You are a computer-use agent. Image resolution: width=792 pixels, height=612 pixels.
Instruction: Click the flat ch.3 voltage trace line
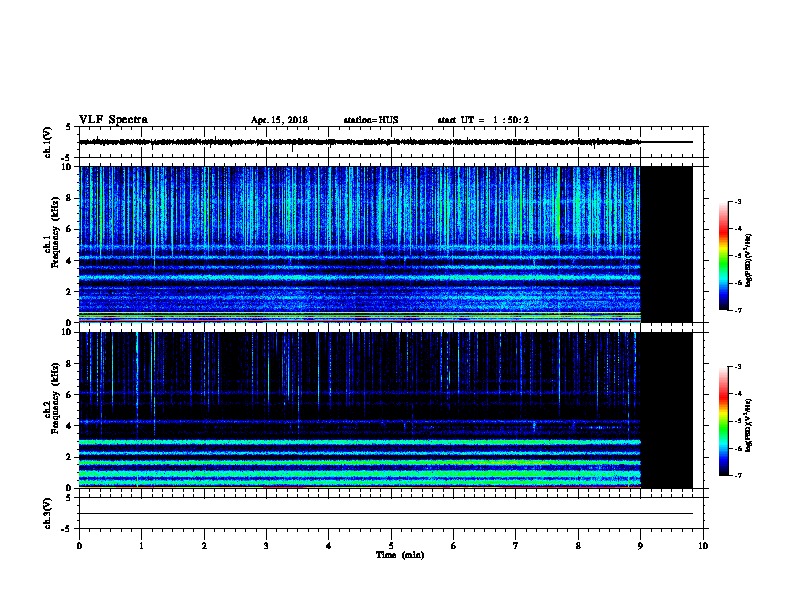[x=386, y=514]
